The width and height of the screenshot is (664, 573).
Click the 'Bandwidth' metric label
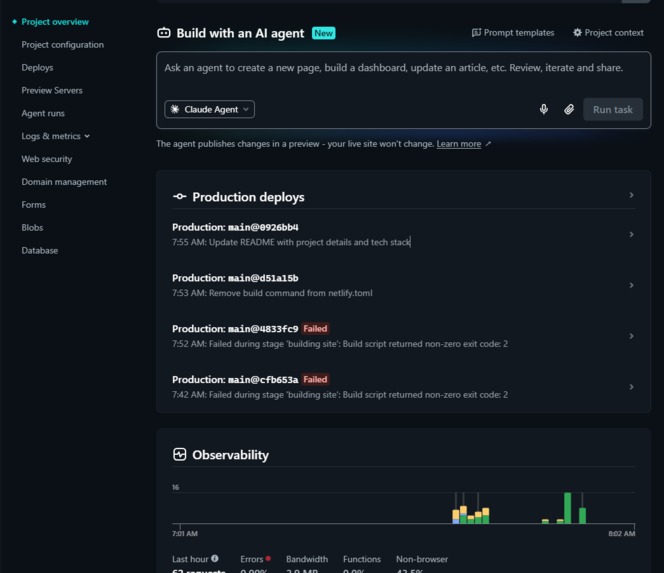[307, 559]
